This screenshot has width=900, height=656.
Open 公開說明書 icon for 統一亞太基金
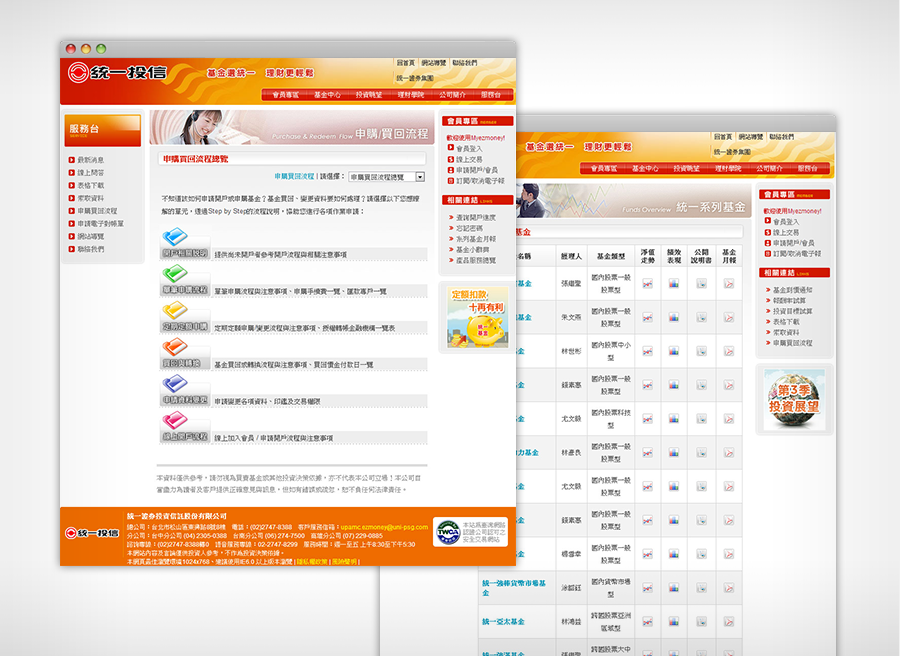point(701,622)
